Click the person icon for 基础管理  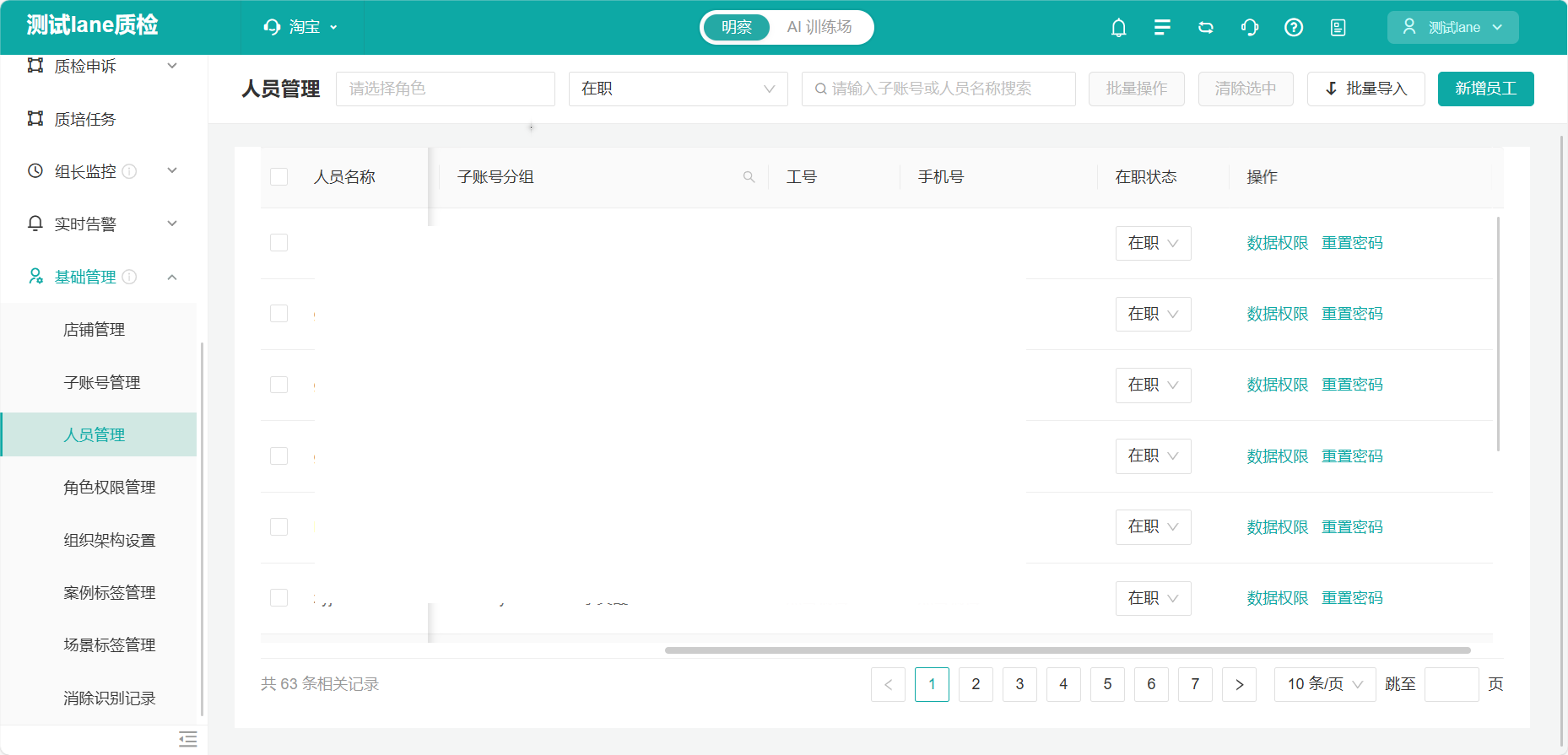pos(35,277)
